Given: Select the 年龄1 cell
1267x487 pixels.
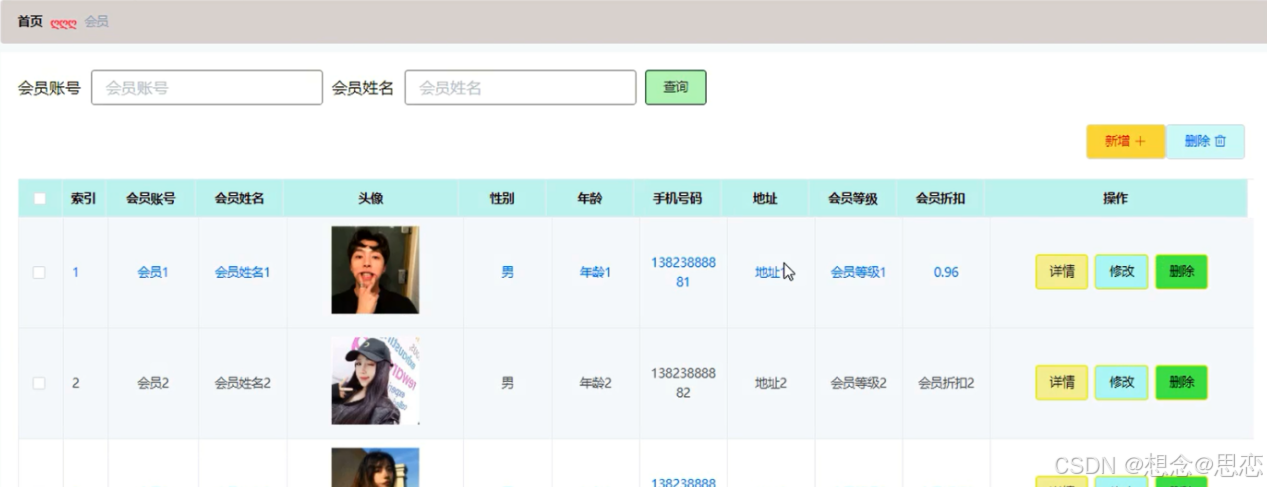Looking at the screenshot, I should click(x=596, y=272).
